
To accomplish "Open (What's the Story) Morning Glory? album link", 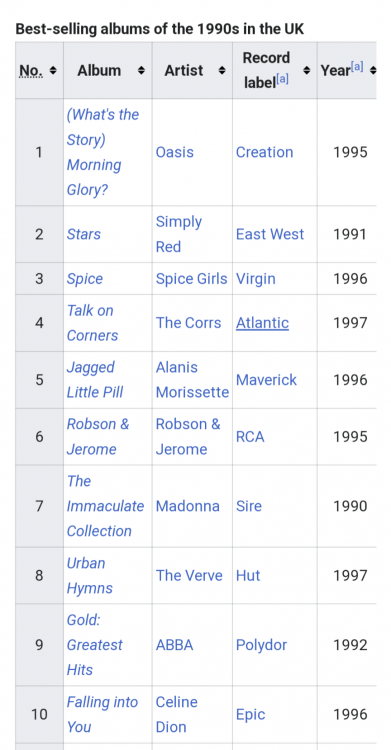I will pos(103,152).
